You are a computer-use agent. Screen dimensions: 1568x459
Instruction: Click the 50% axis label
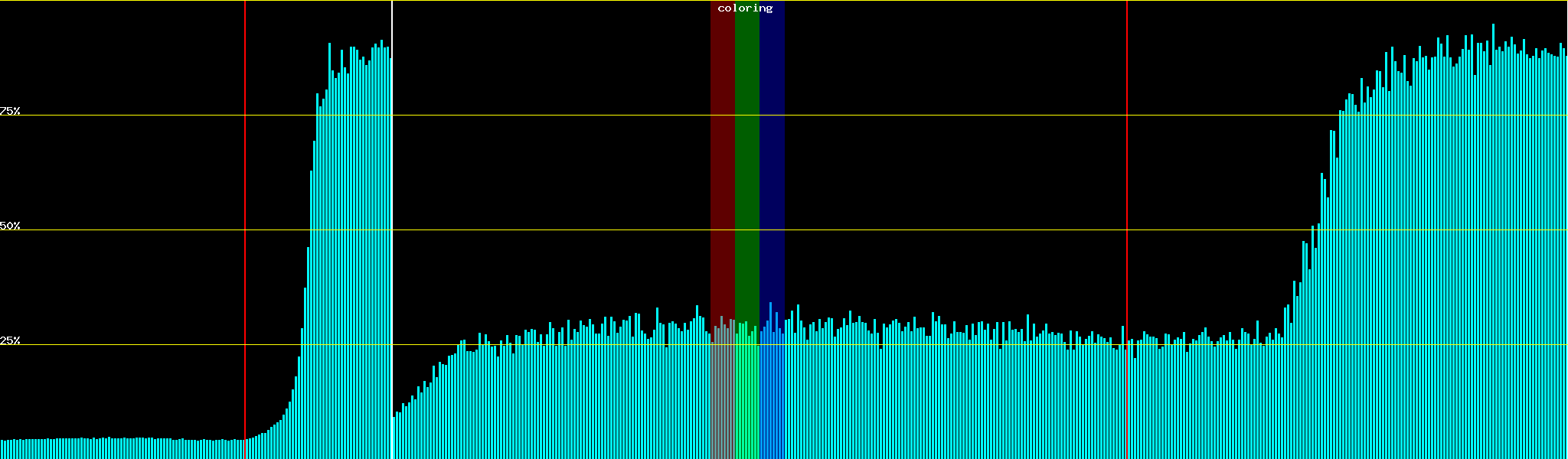tap(10, 226)
